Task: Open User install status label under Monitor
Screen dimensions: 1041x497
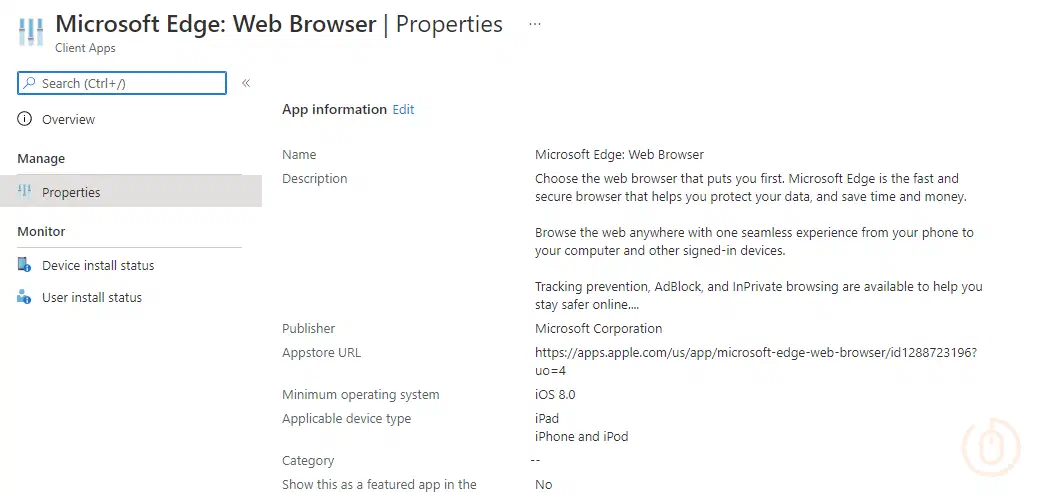Action: 92,298
